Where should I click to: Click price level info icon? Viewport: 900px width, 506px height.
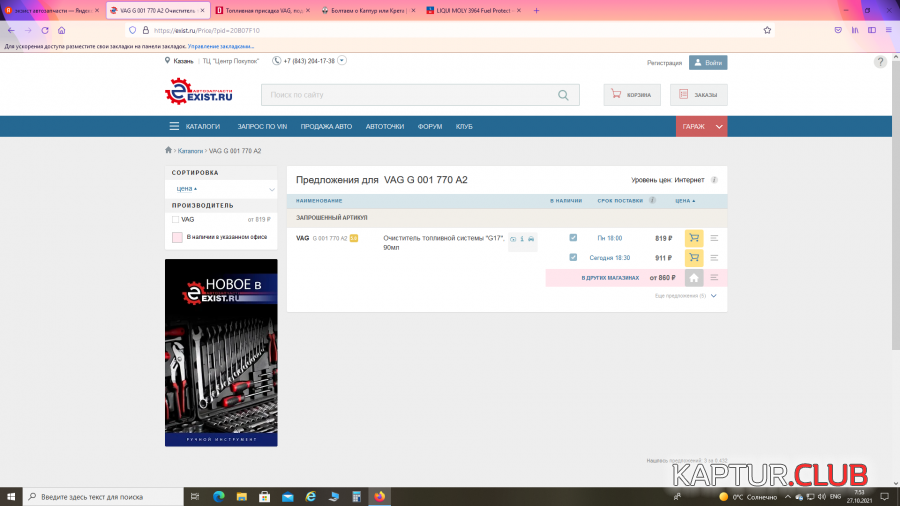714,180
